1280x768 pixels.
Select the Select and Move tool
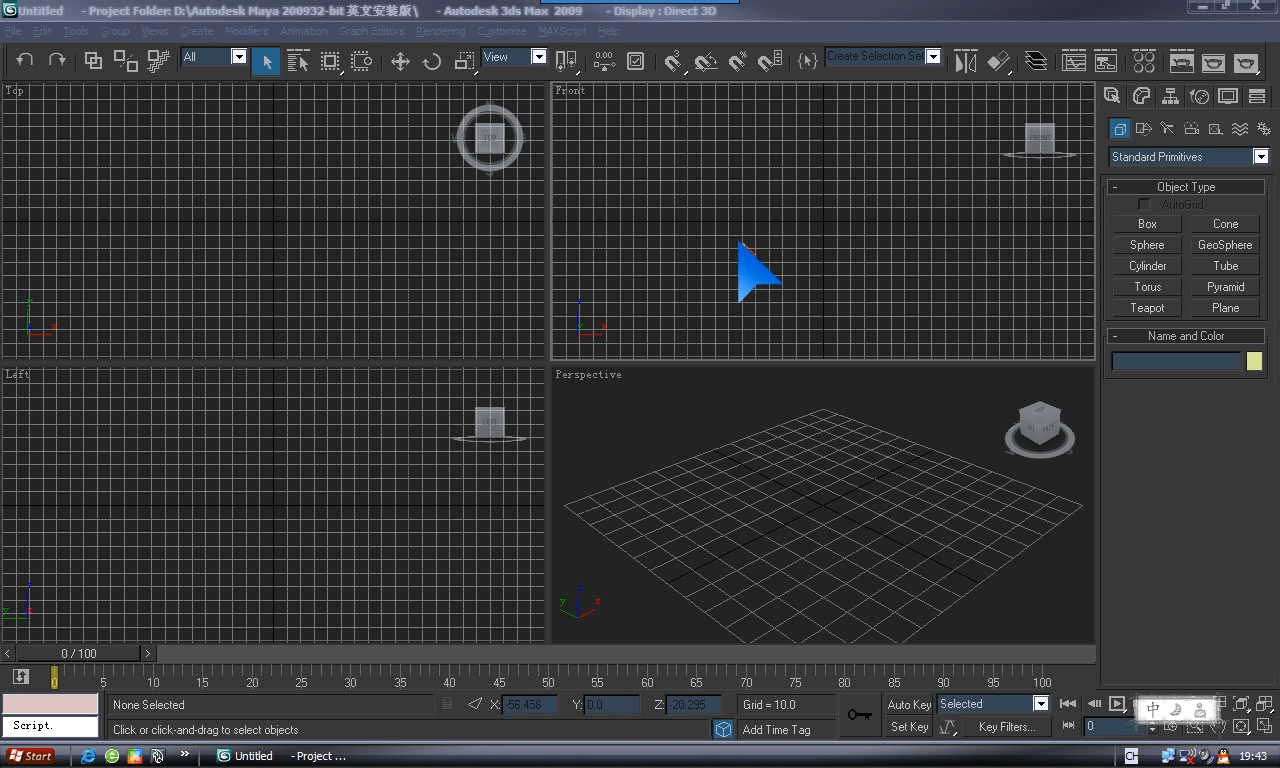pyautogui.click(x=400, y=61)
